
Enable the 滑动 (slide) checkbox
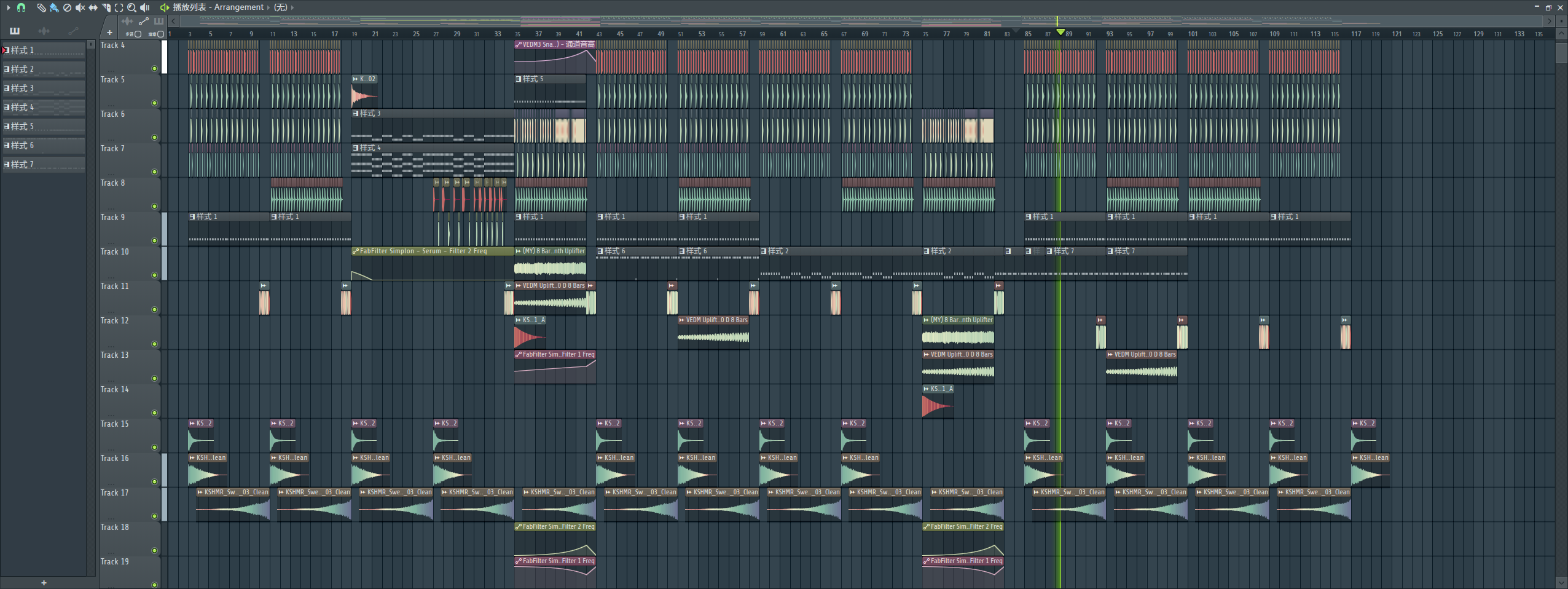coord(160,34)
